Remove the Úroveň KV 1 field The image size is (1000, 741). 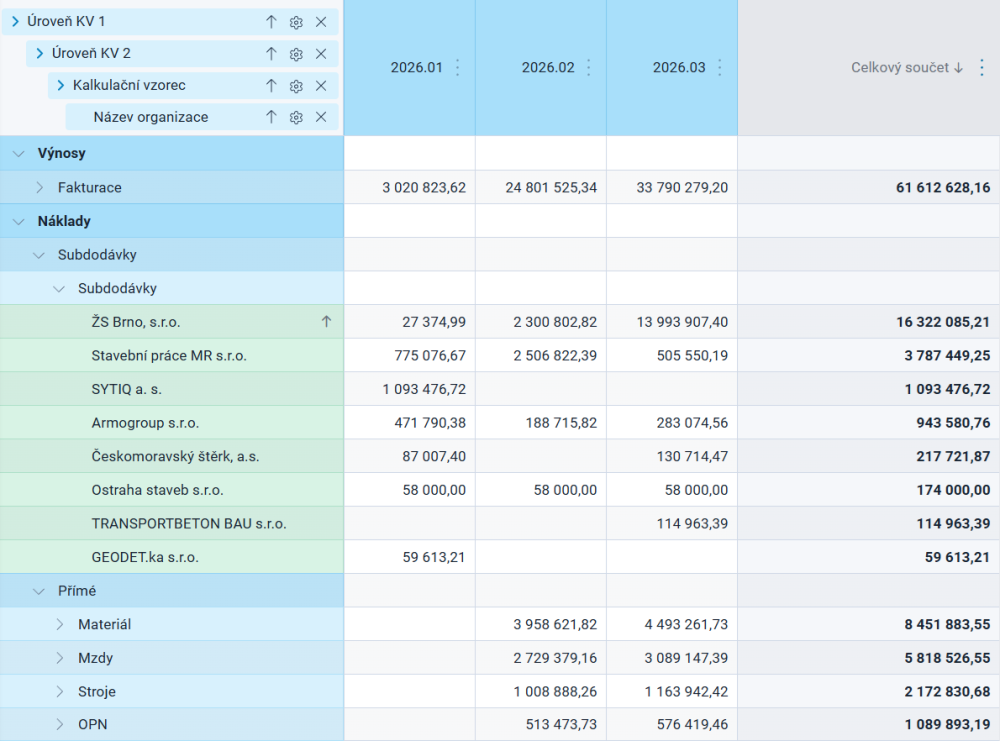coord(321,22)
